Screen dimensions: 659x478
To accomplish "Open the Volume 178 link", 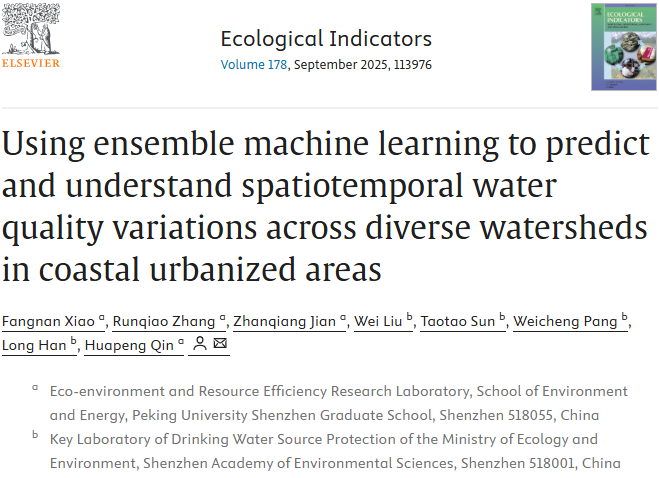I will (x=254, y=65).
